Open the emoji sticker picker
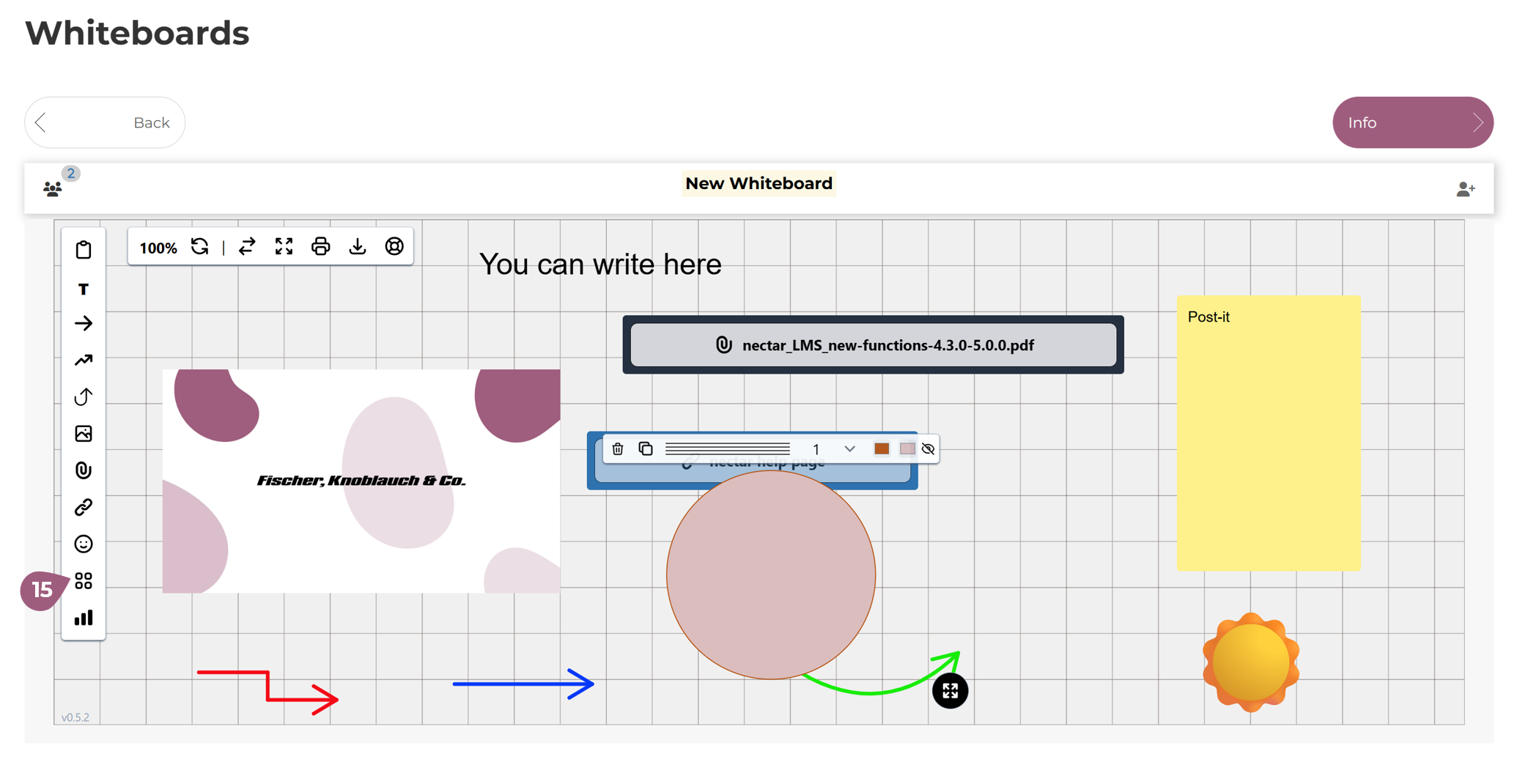Image resolution: width=1517 pixels, height=784 pixels. pos(84,544)
